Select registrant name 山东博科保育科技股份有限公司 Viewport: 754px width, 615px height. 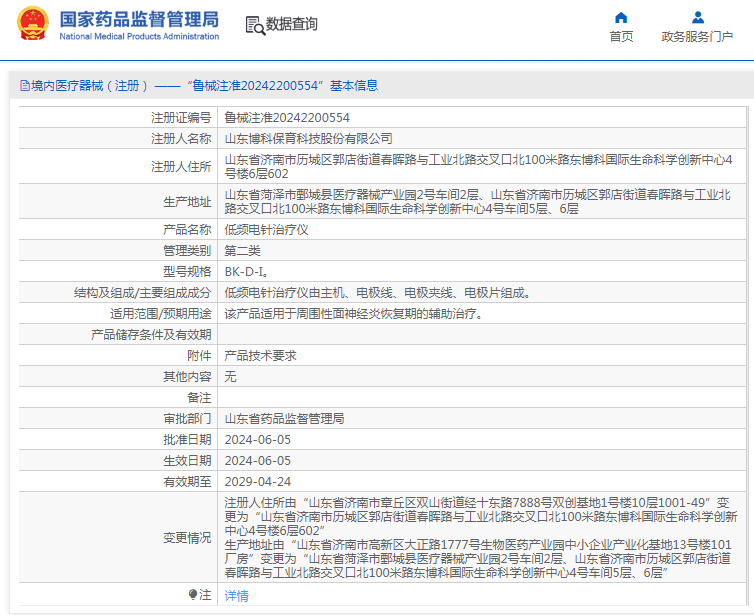tap(308, 139)
